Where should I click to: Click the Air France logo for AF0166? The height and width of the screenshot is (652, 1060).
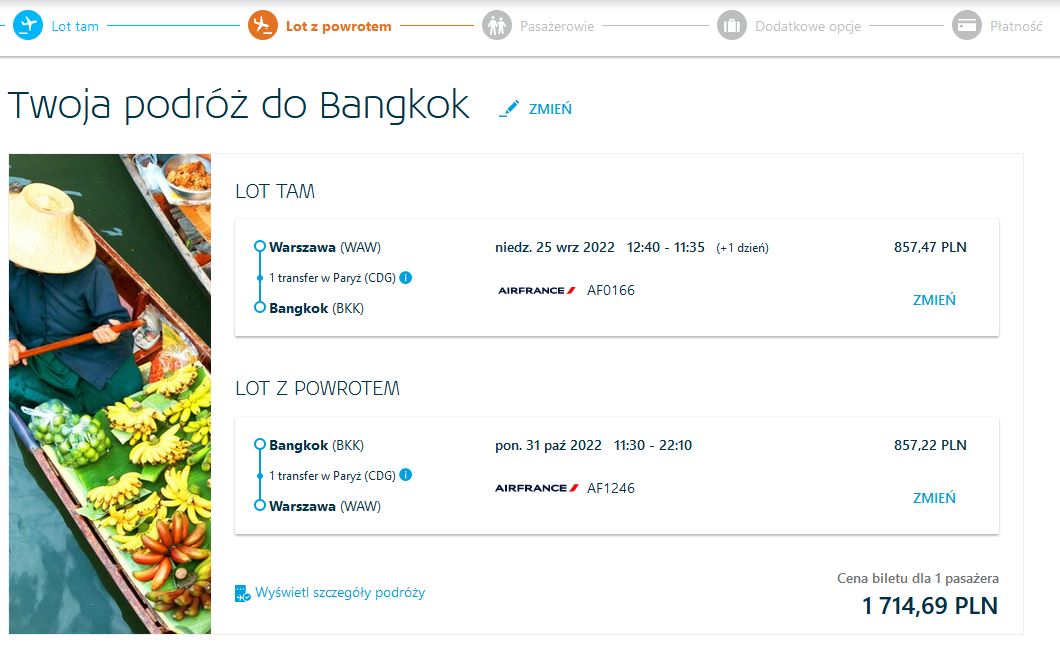537,290
